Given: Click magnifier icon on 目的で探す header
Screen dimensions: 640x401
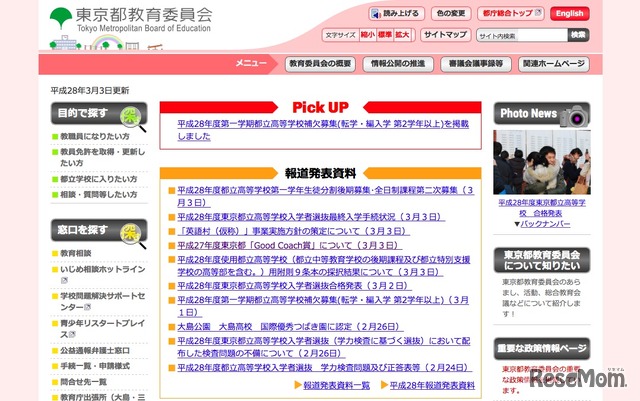Looking at the screenshot, I should 133,118.
